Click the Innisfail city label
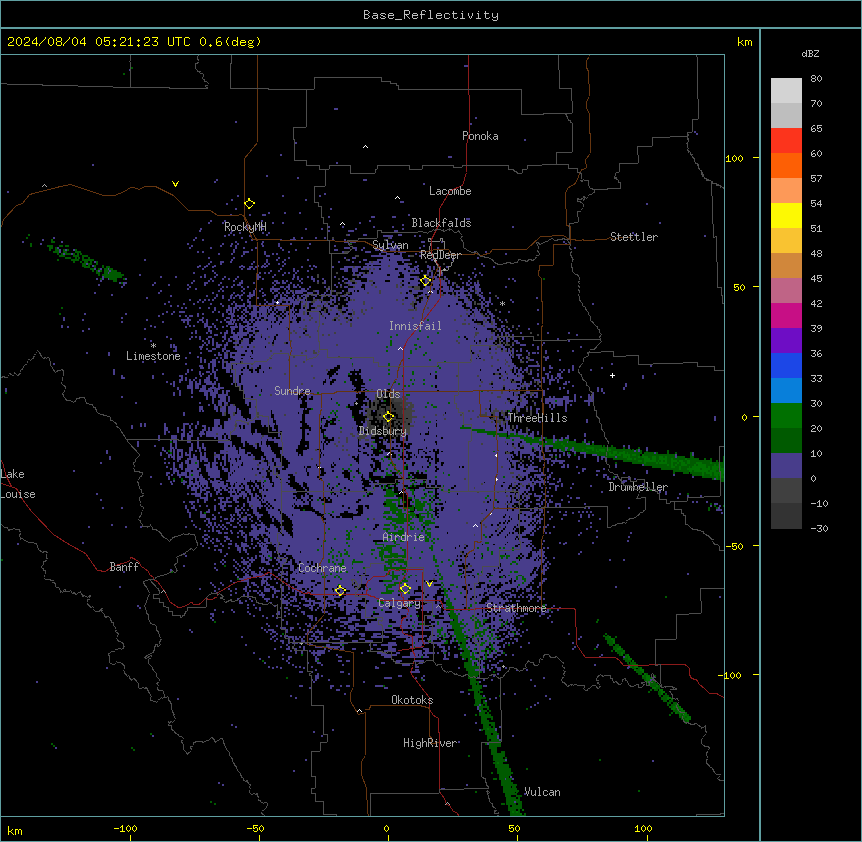Image resolution: width=862 pixels, height=842 pixels. pyautogui.click(x=415, y=326)
